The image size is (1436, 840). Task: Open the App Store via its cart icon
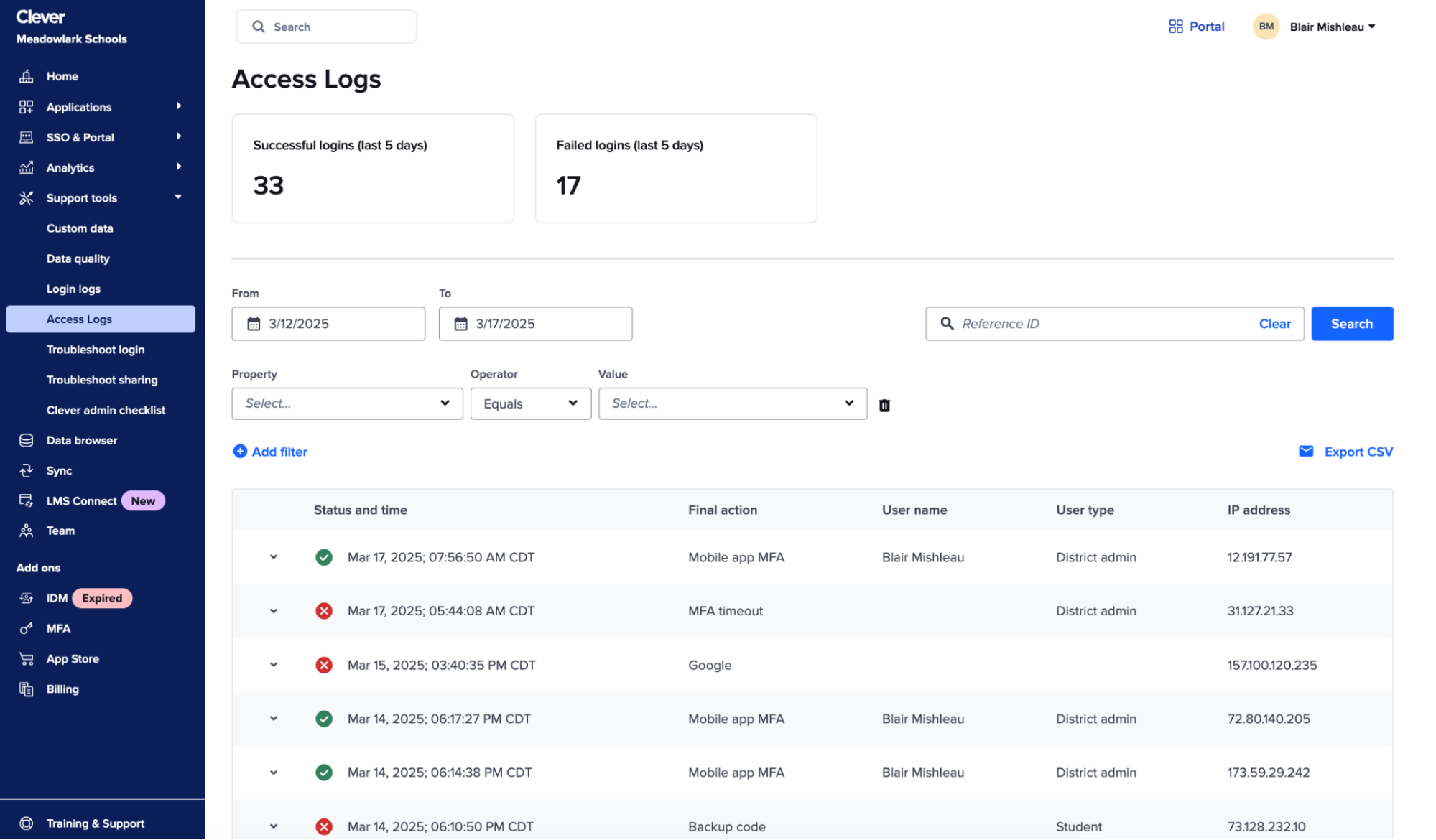pos(26,658)
